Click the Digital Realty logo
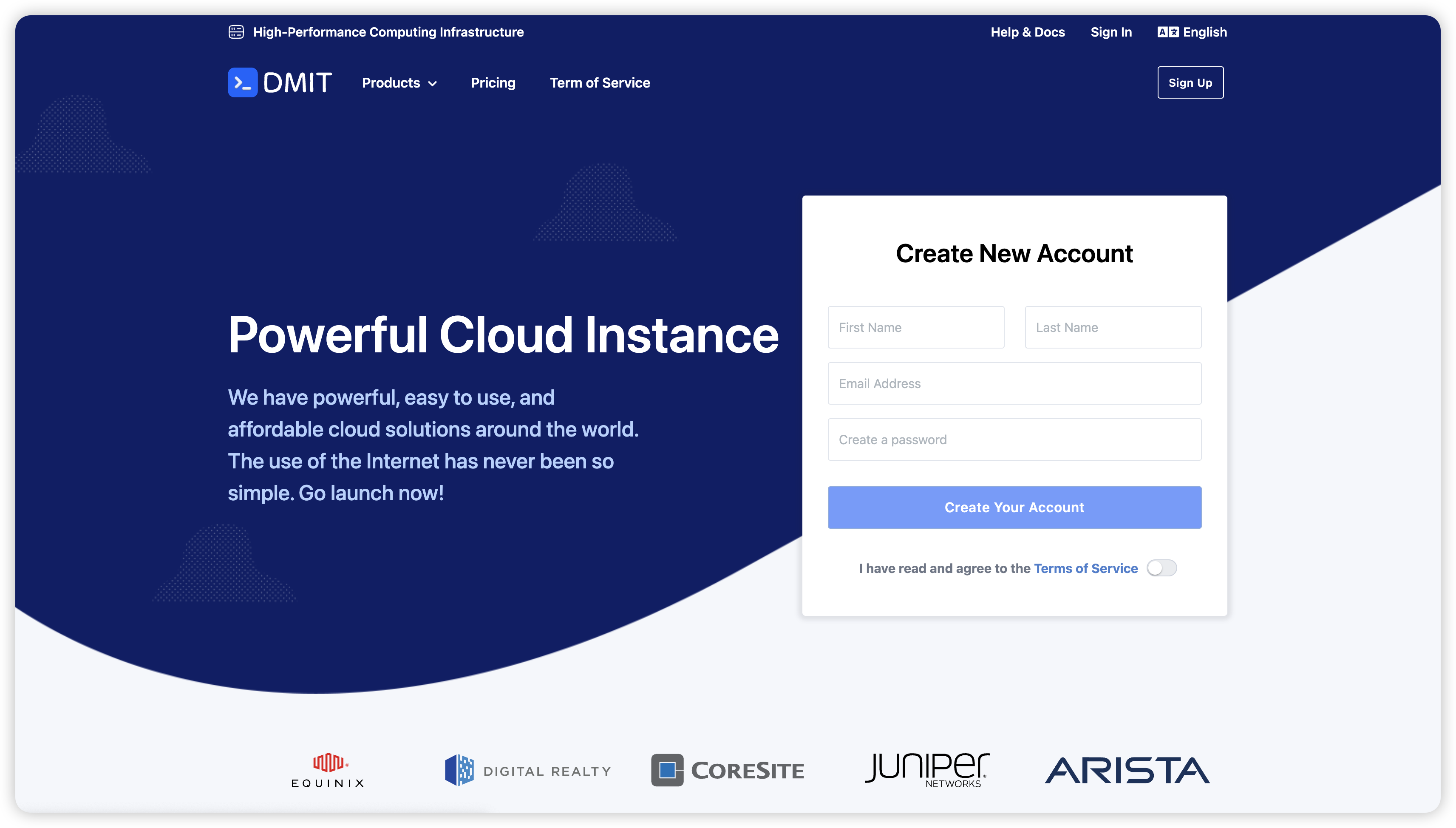 click(x=527, y=770)
